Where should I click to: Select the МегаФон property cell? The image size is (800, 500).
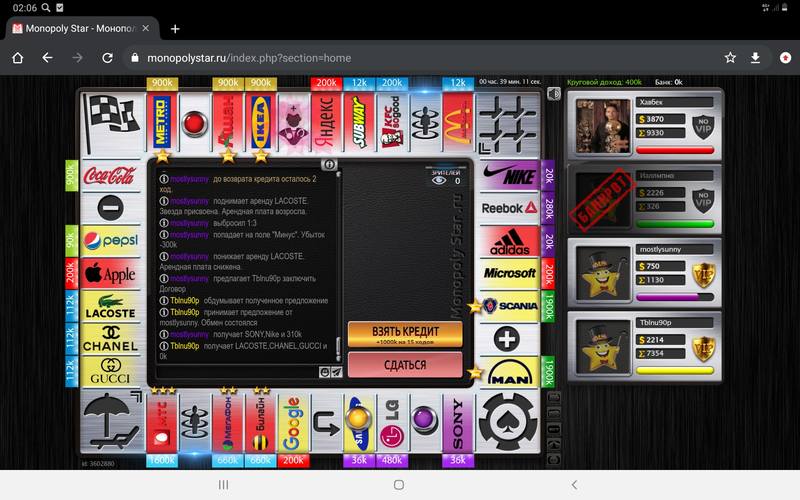coord(228,422)
